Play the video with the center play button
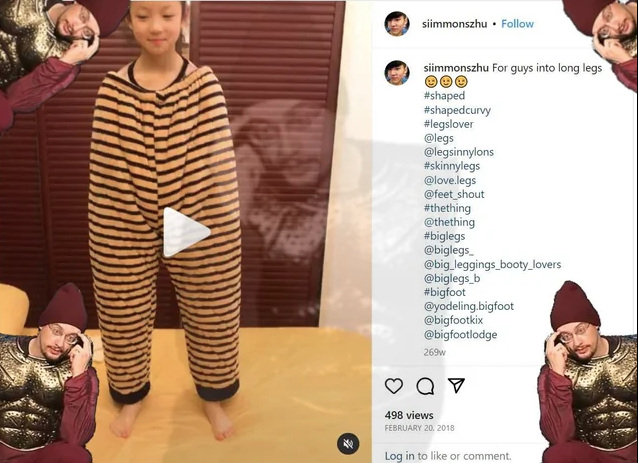Viewport: 638px width, 463px height. click(186, 232)
